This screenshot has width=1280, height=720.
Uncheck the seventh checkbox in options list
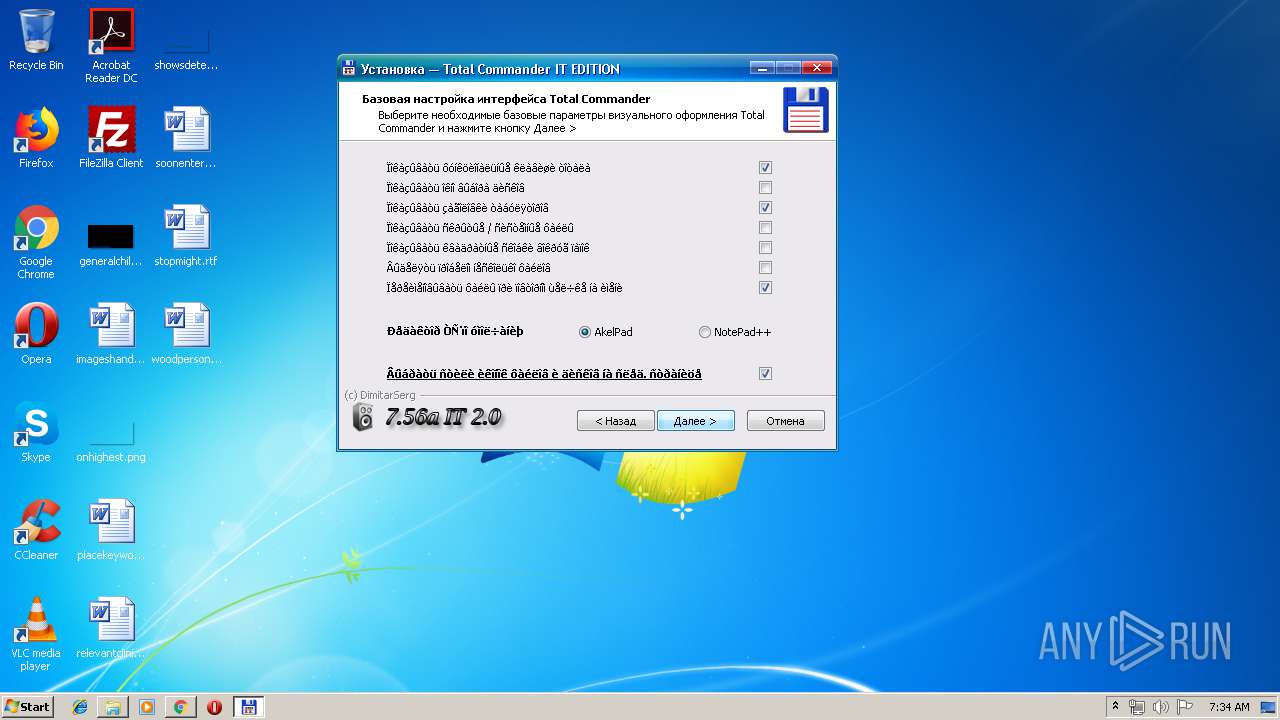point(765,288)
